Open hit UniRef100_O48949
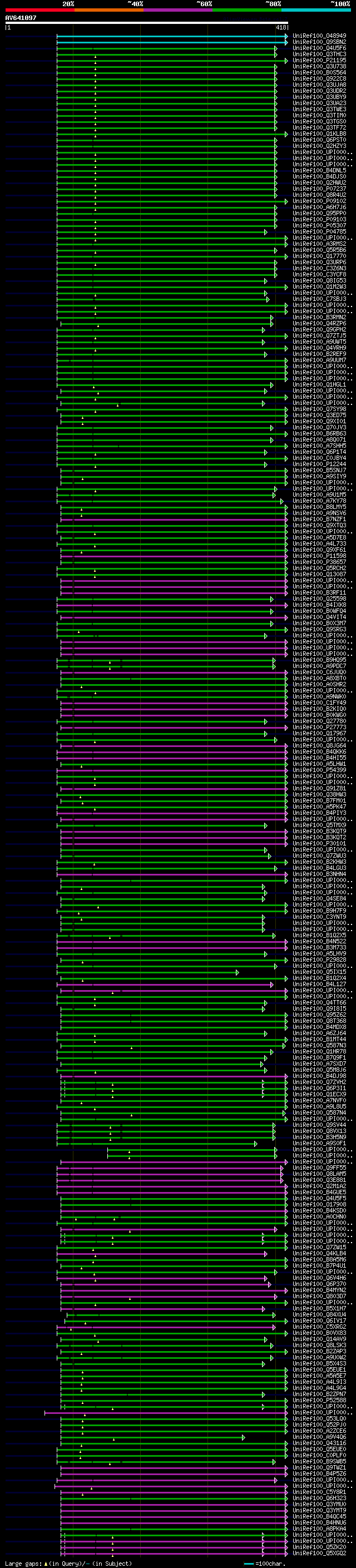 click(x=319, y=36)
